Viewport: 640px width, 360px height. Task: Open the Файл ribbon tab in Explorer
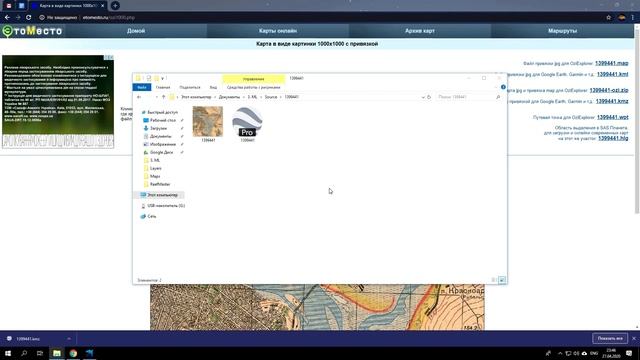[x=142, y=87]
